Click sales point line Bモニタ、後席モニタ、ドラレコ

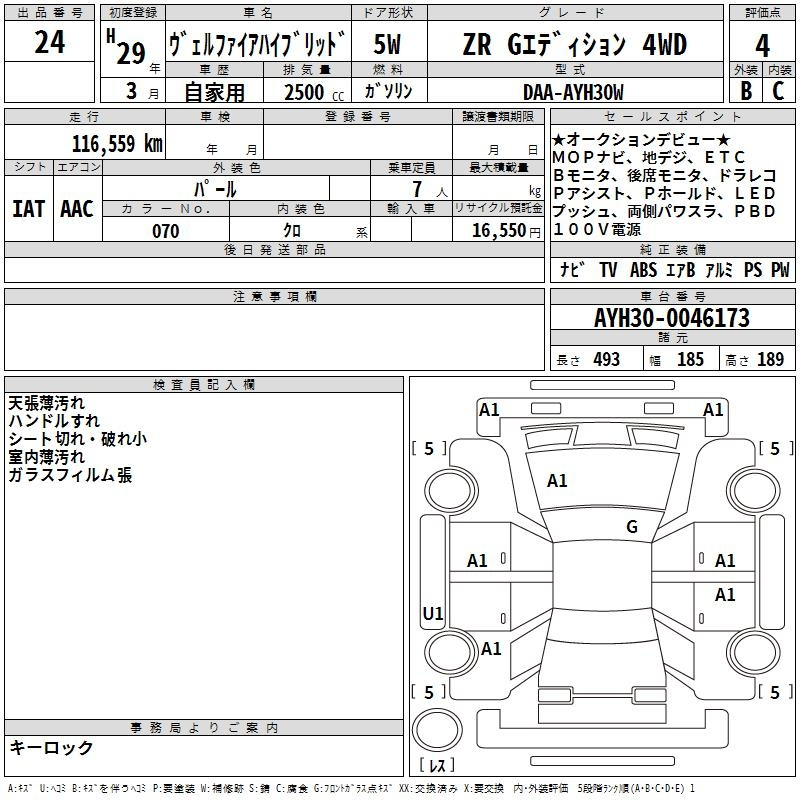[x=664, y=175]
